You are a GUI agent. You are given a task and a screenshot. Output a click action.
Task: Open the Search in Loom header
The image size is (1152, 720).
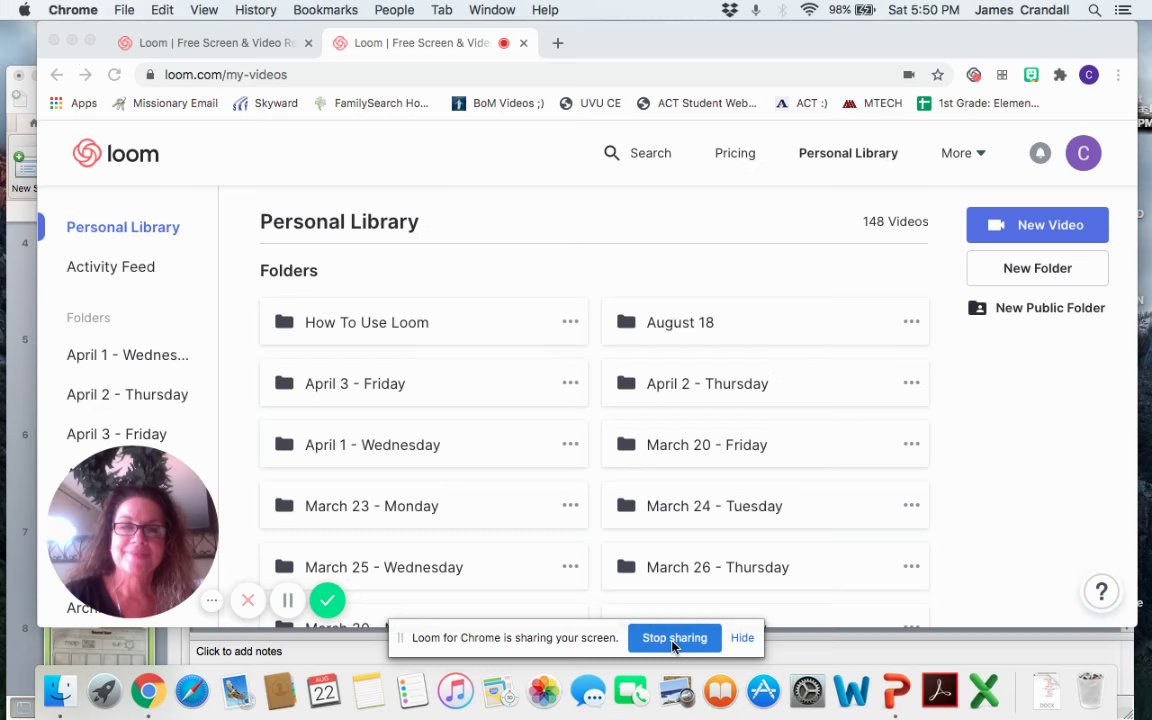pos(638,153)
